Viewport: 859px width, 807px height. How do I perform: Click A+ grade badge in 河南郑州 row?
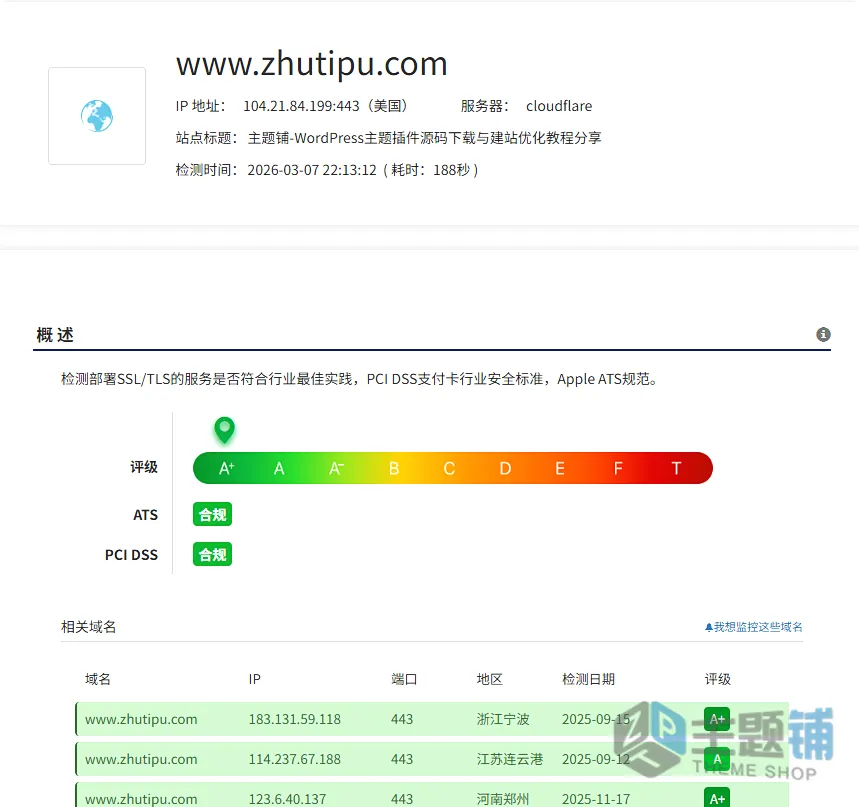[717, 798]
